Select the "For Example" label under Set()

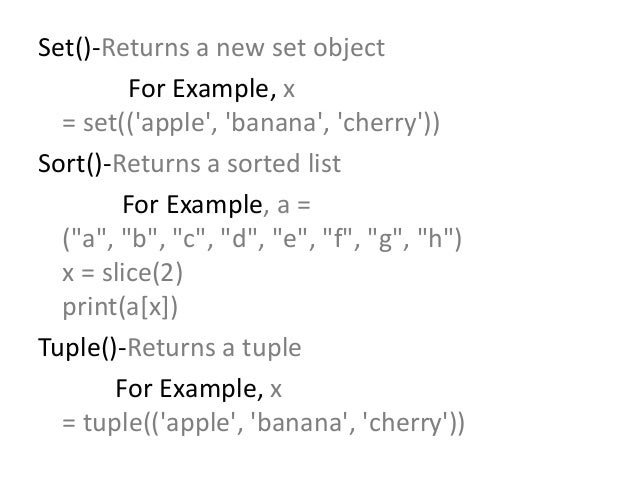point(202,89)
